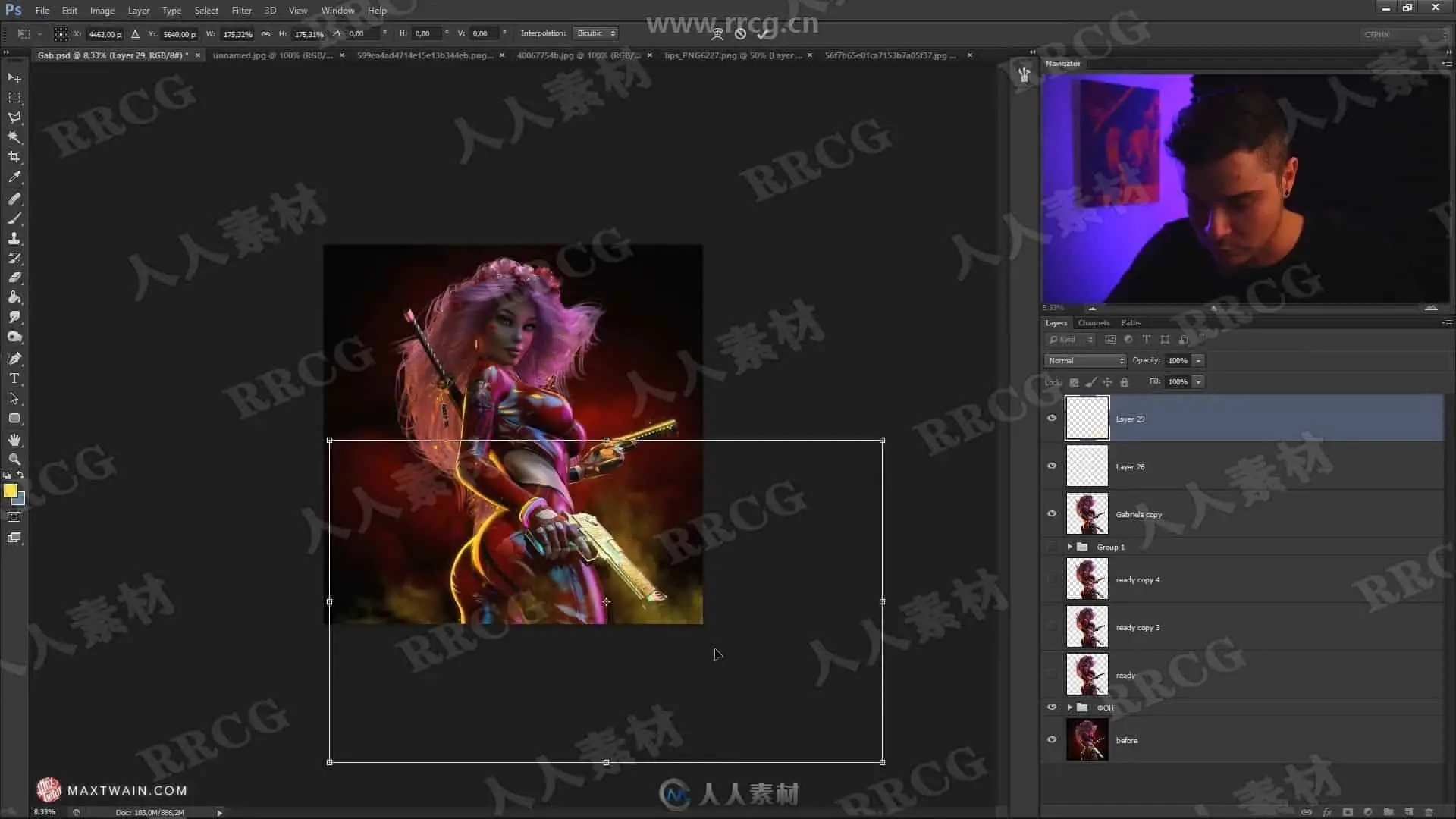Select the Zoom tool

click(x=14, y=460)
